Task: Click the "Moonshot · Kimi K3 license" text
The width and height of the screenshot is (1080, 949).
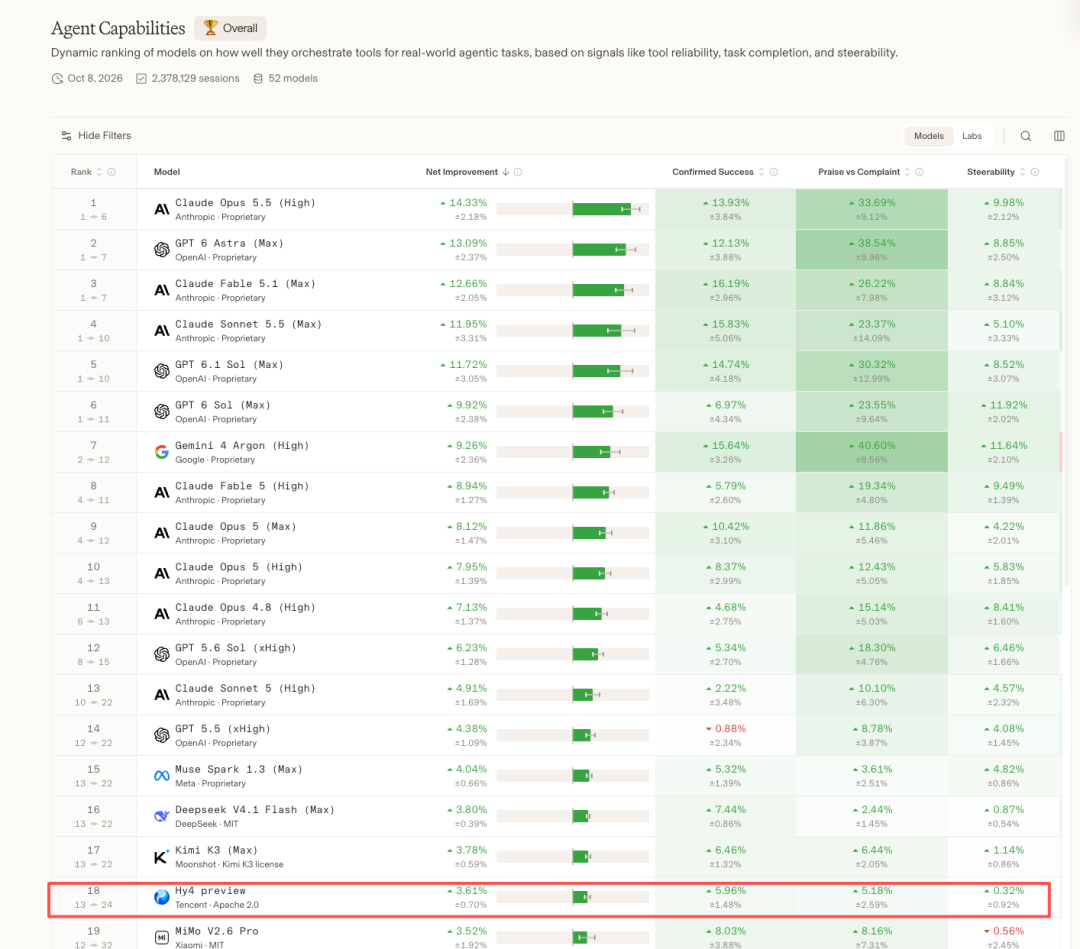Action: point(229,864)
